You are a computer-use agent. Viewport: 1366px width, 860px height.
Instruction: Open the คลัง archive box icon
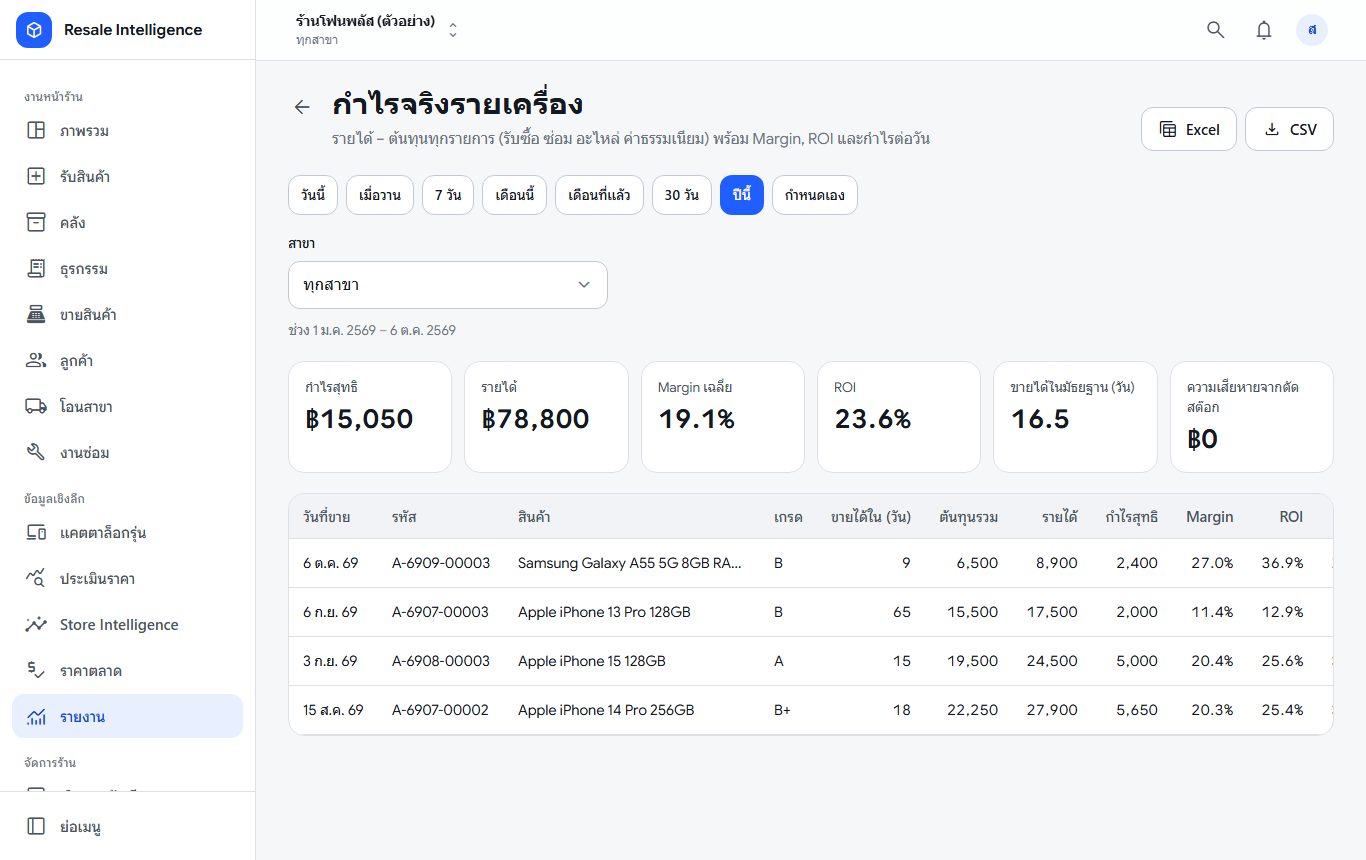coord(36,223)
